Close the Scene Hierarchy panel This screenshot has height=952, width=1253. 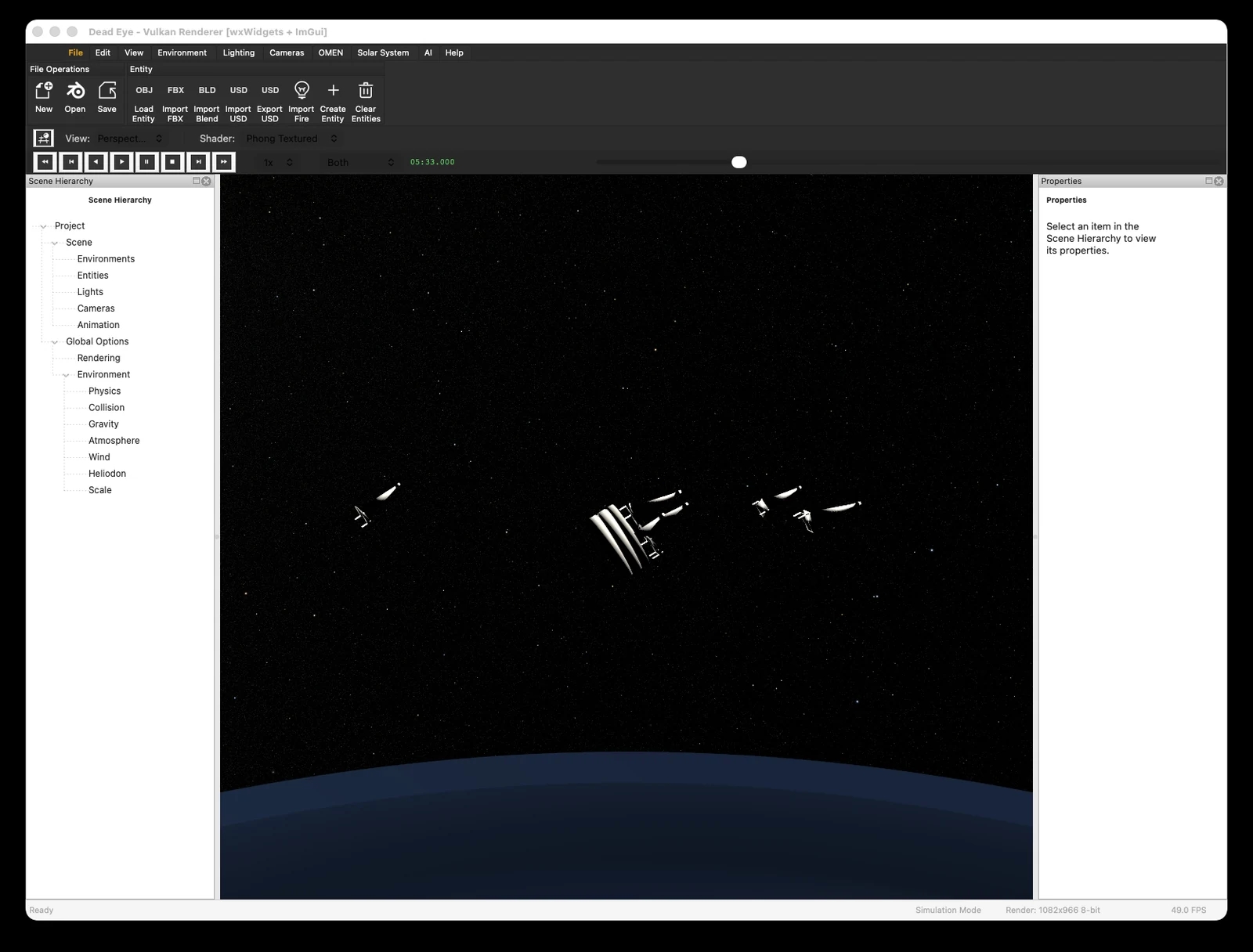[207, 181]
